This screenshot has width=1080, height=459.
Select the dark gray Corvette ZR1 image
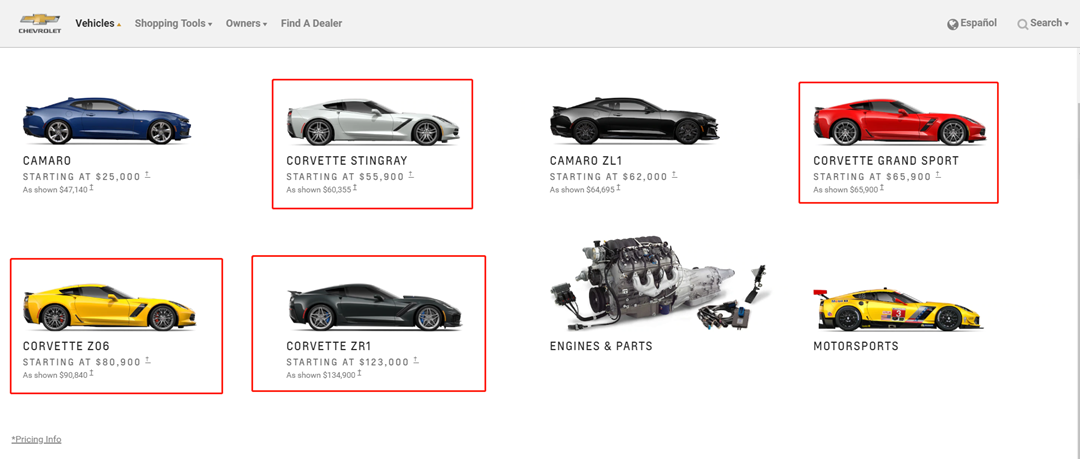pyautogui.click(x=373, y=307)
